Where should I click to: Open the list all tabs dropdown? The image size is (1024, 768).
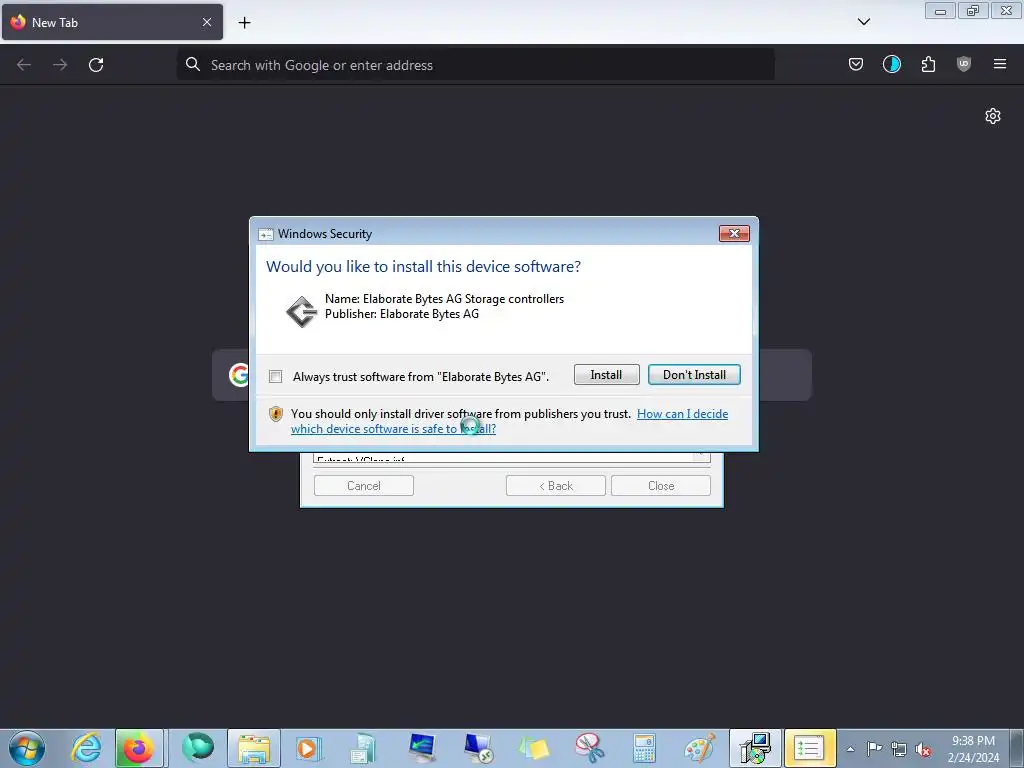click(864, 22)
